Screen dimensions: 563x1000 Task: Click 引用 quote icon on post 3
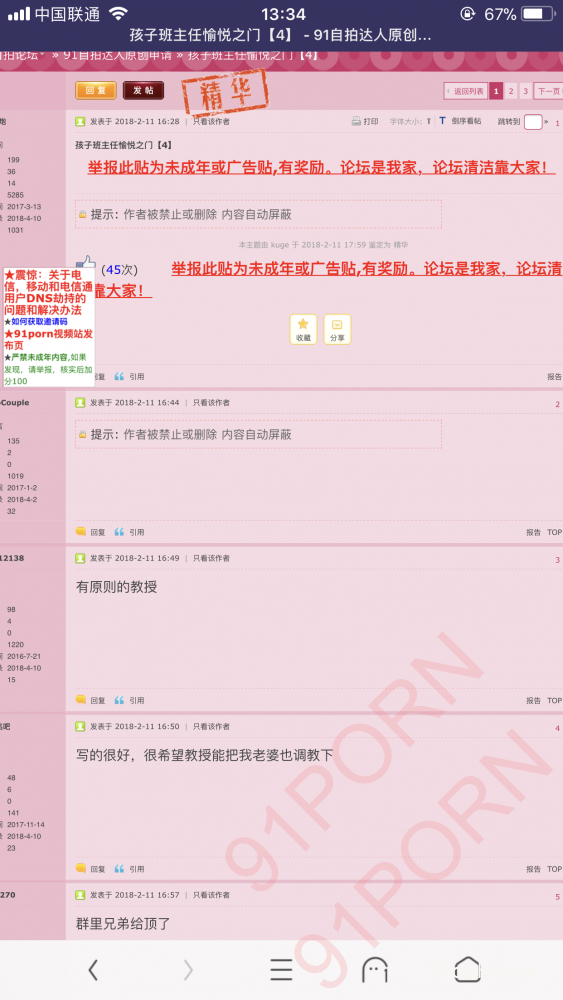point(129,700)
